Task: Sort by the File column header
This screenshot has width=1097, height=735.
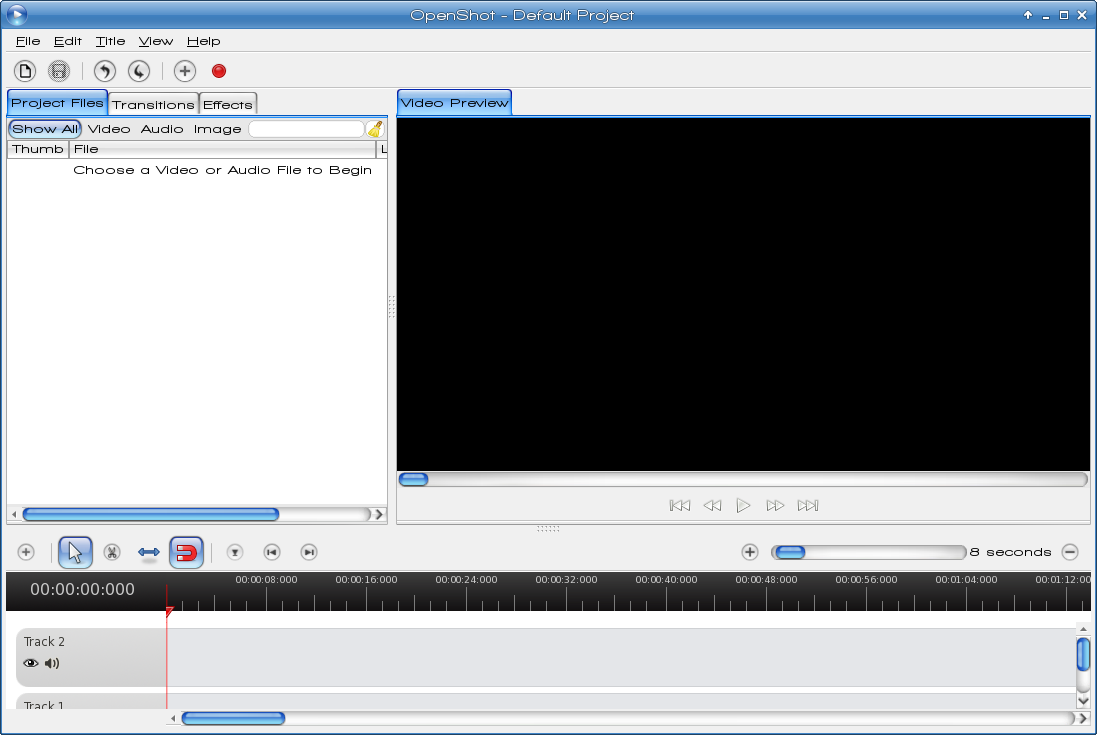Action: (x=222, y=149)
